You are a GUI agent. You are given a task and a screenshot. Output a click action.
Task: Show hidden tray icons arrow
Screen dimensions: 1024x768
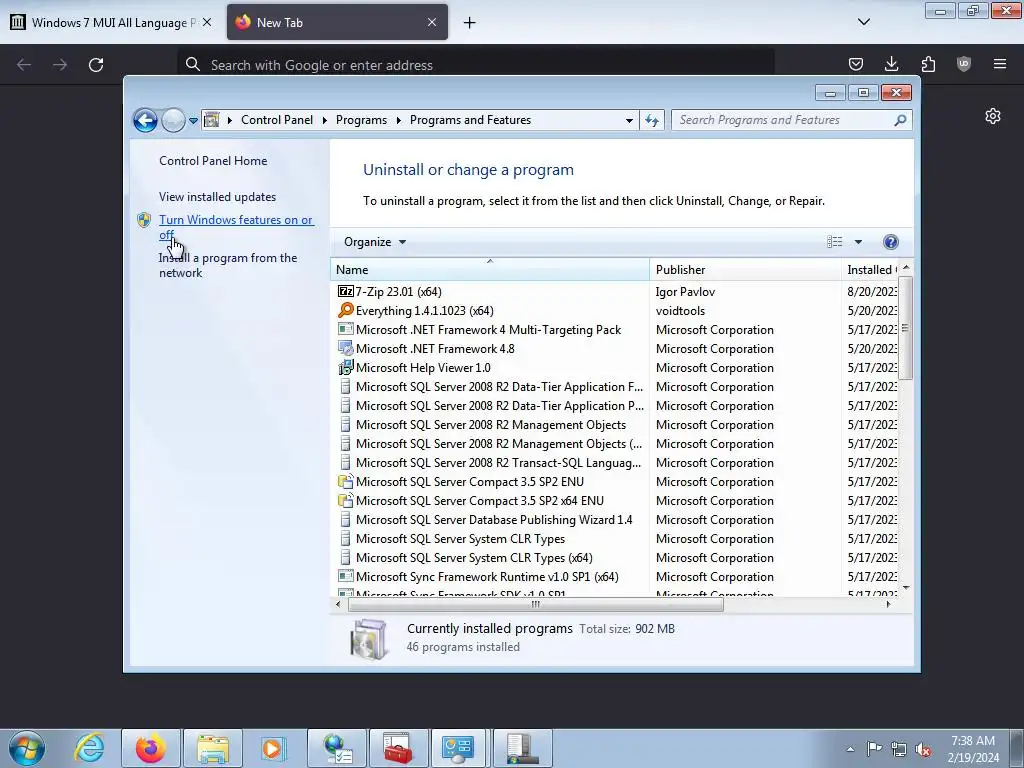(x=850, y=749)
